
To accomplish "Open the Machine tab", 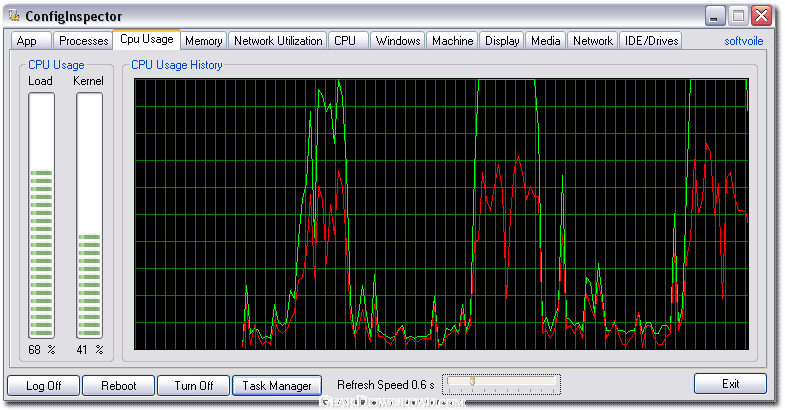I will (x=453, y=41).
